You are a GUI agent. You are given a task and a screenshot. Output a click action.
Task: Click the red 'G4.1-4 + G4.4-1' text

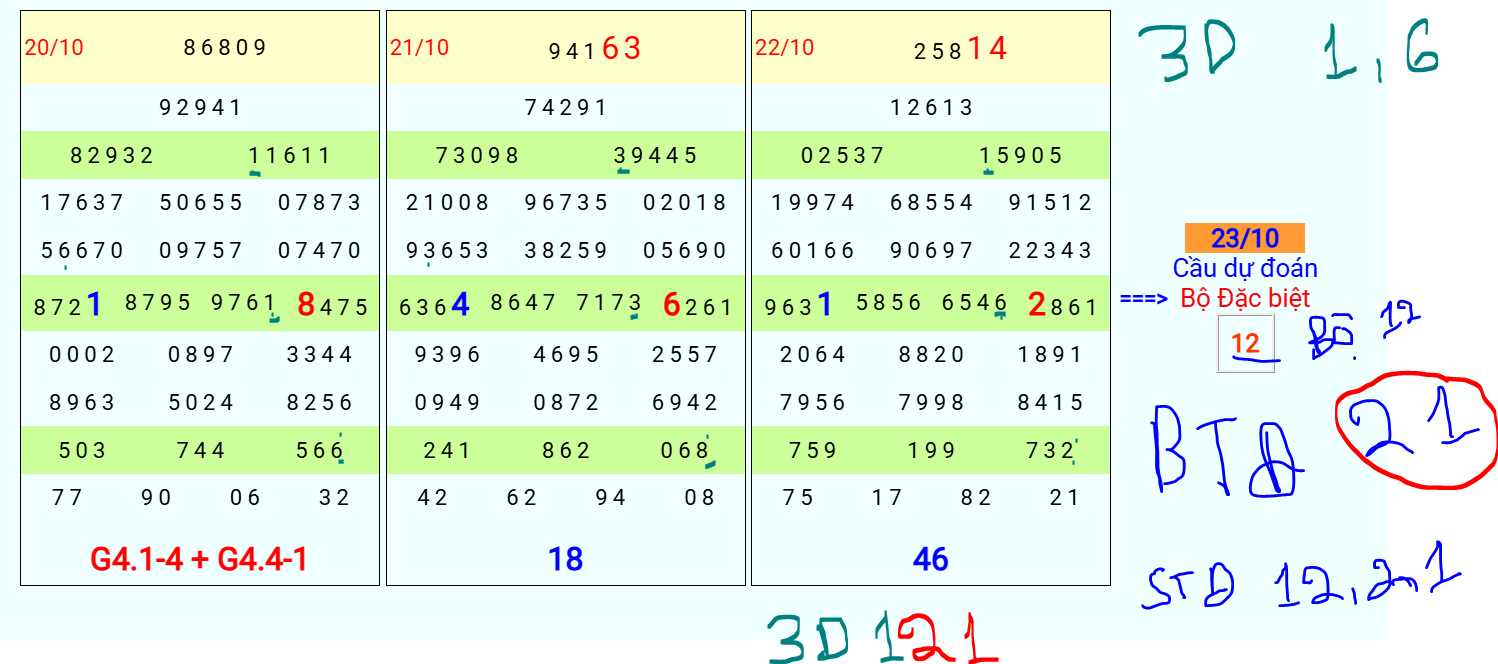pyautogui.click(x=199, y=559)
